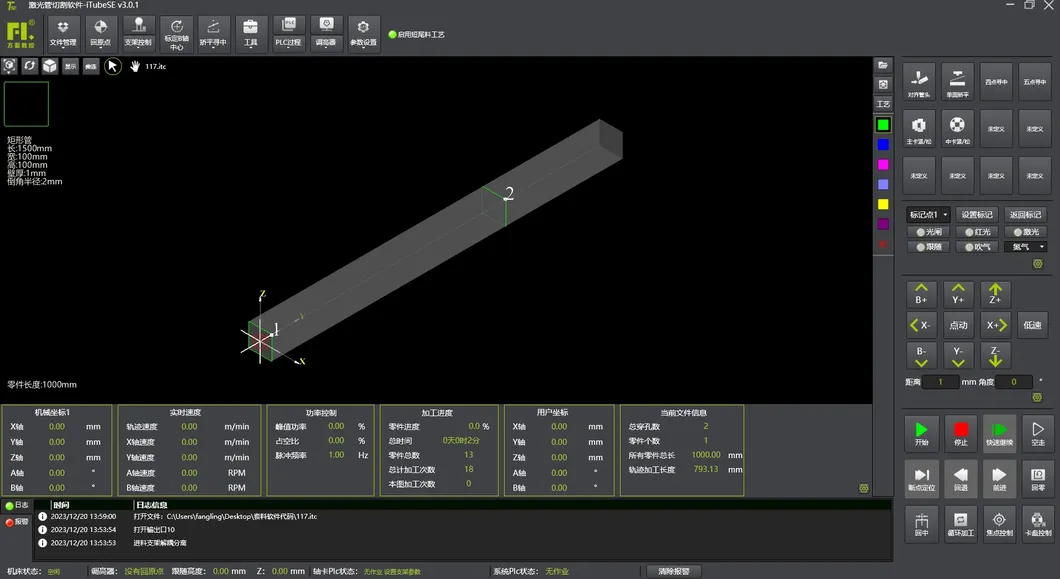Jog the Z+ axis up button
Image resolution: width=1060 pixels, height=579 pixels.
(995, 294)
